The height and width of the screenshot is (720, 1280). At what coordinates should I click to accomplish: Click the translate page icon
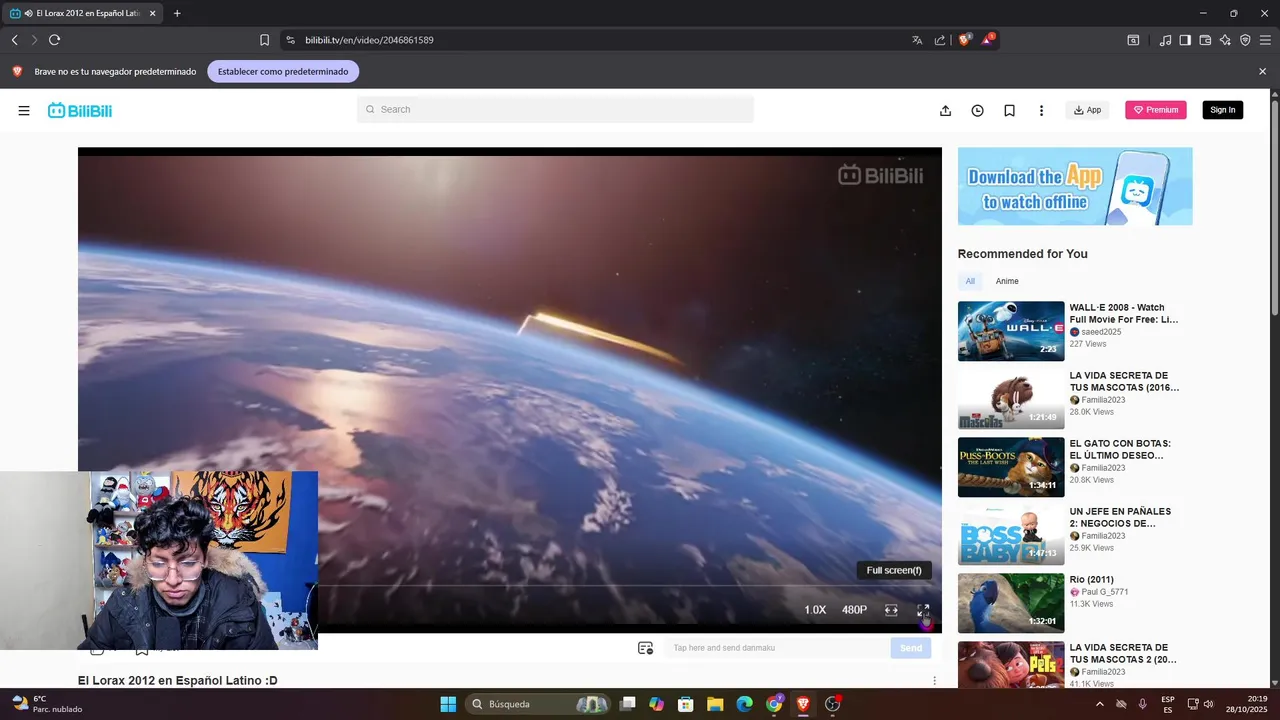click(917, 40)
